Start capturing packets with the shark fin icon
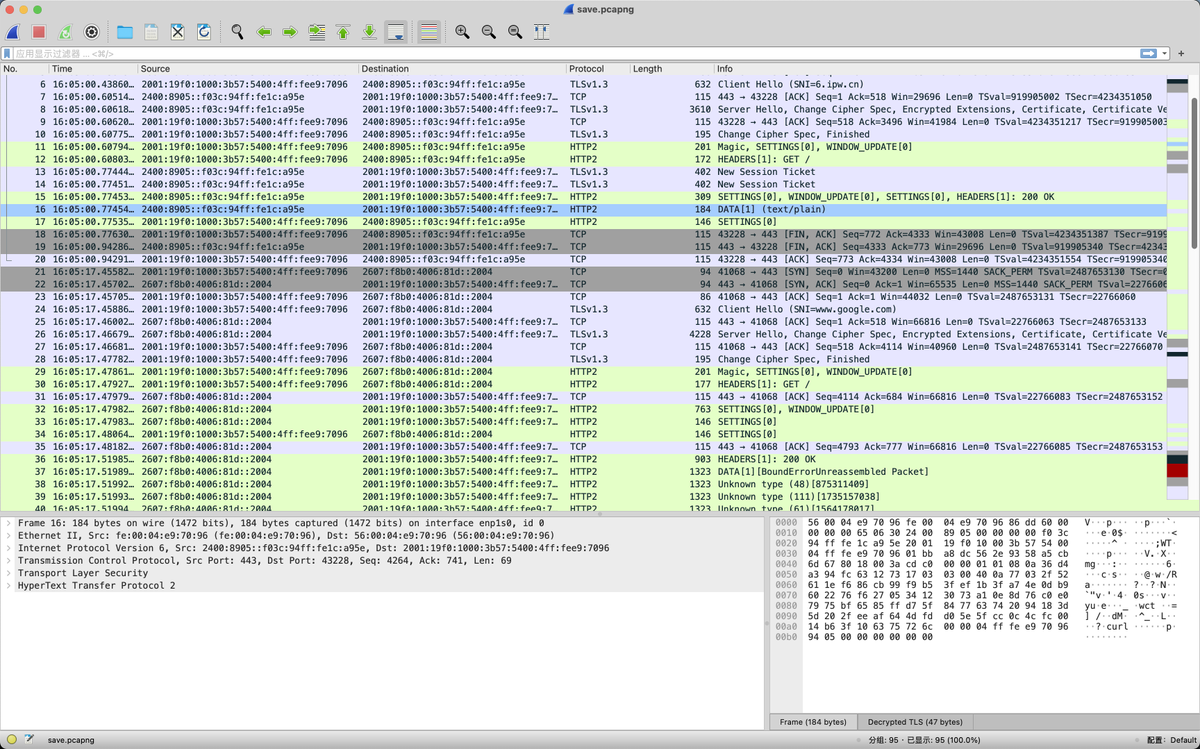The height and width of the screenshot is (749, 1200). (x=13, y=32)
